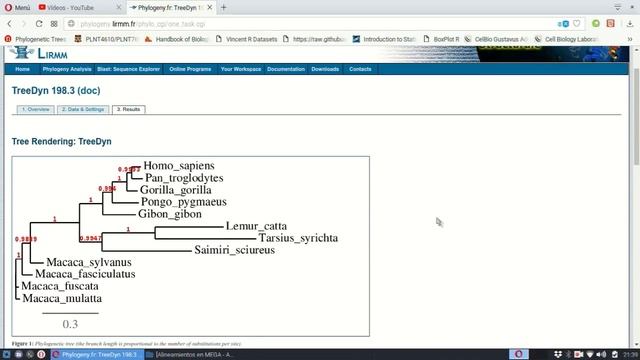Viewport: 640px width, 360px height.
Task: Switch to the Videos - YouTube tab
Action: tap(80, 7)
